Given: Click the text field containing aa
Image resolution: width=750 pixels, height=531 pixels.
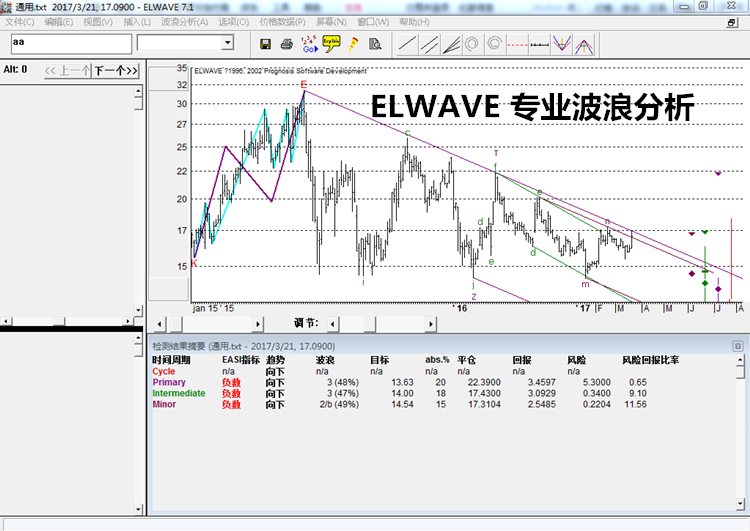Looking at the screenshot, I should pyautogui.click(x=70, y=43).
